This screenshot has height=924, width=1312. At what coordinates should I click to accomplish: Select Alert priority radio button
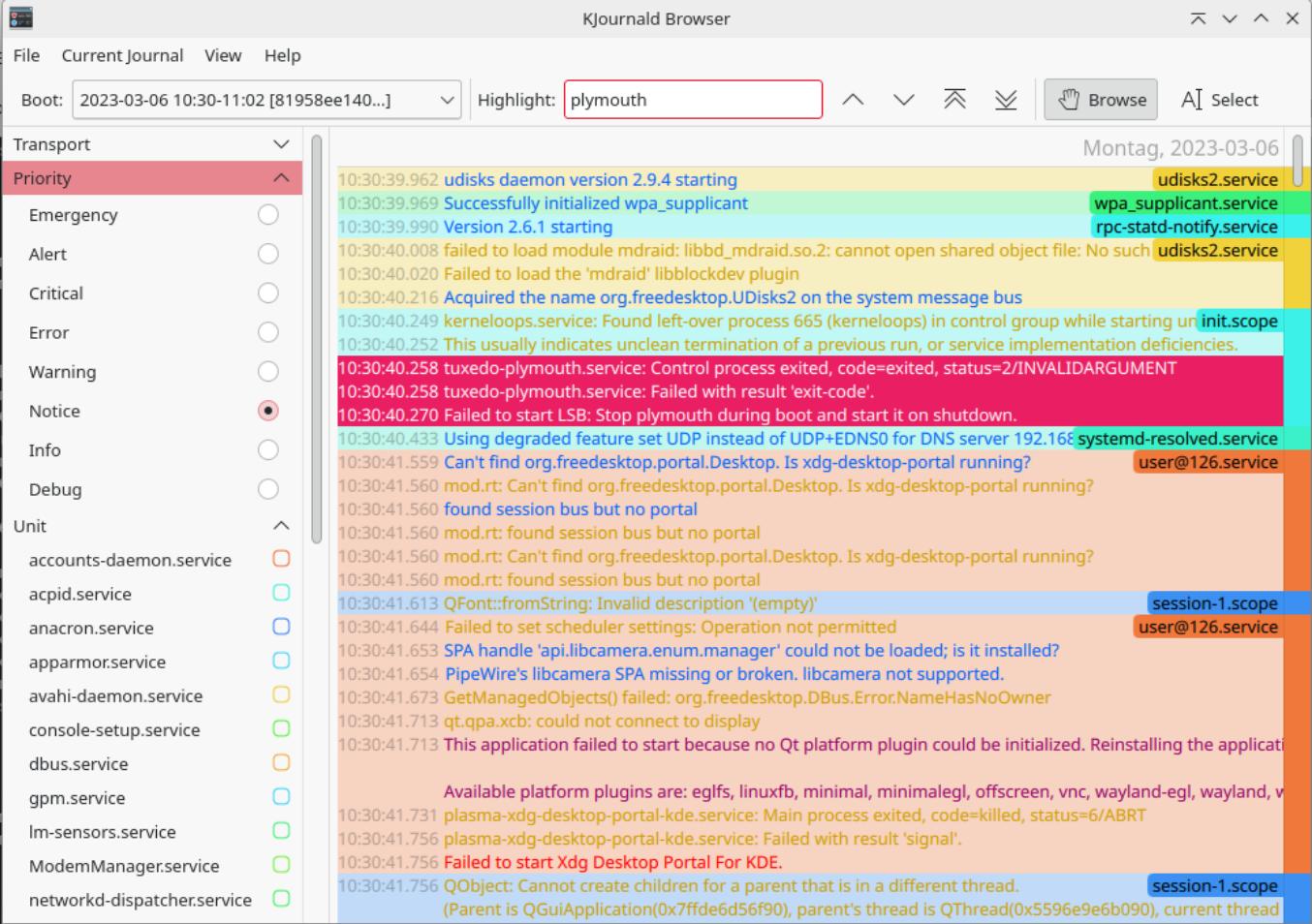coord(268,254)
